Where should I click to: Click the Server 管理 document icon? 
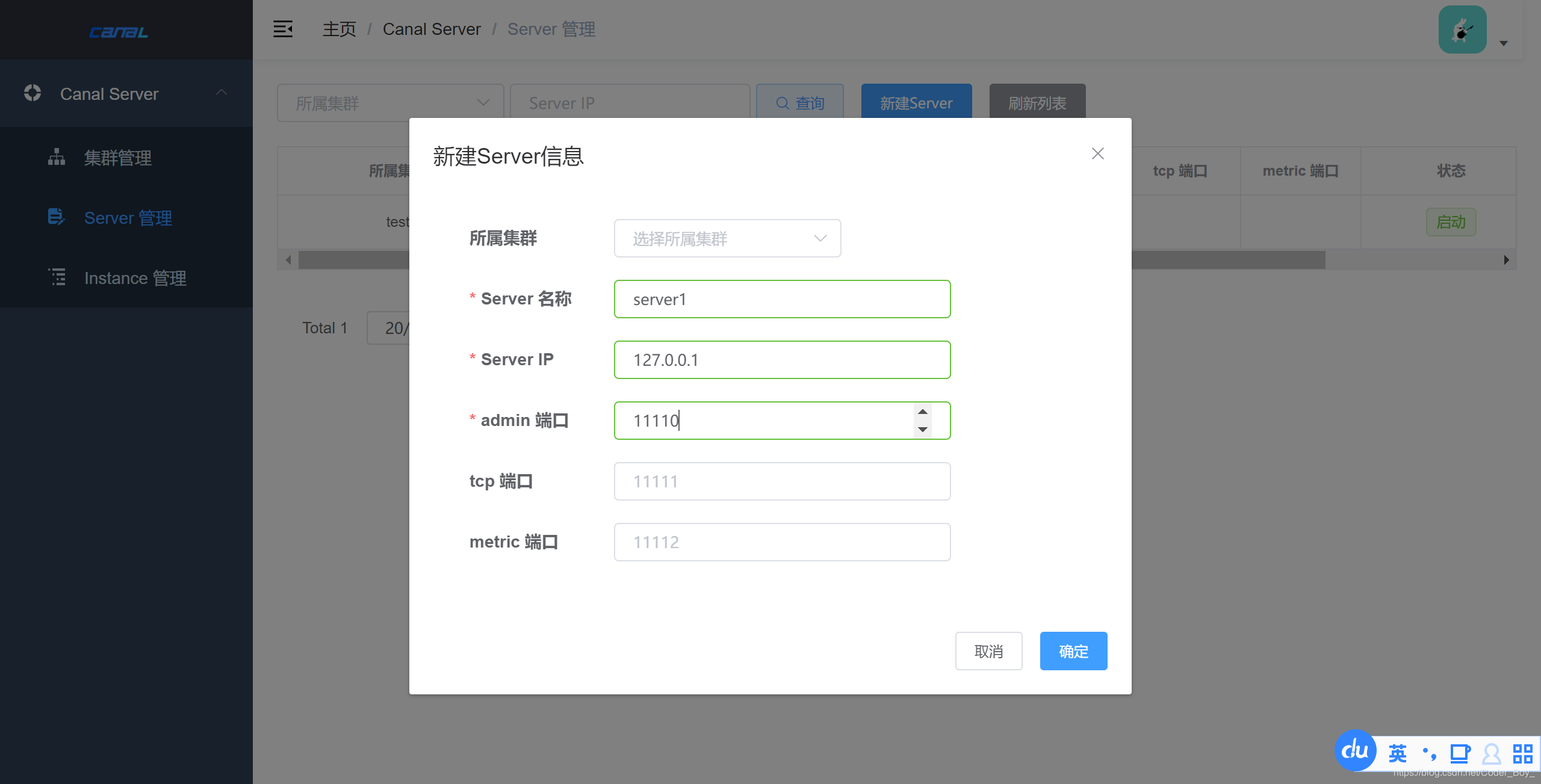[56, 217]
